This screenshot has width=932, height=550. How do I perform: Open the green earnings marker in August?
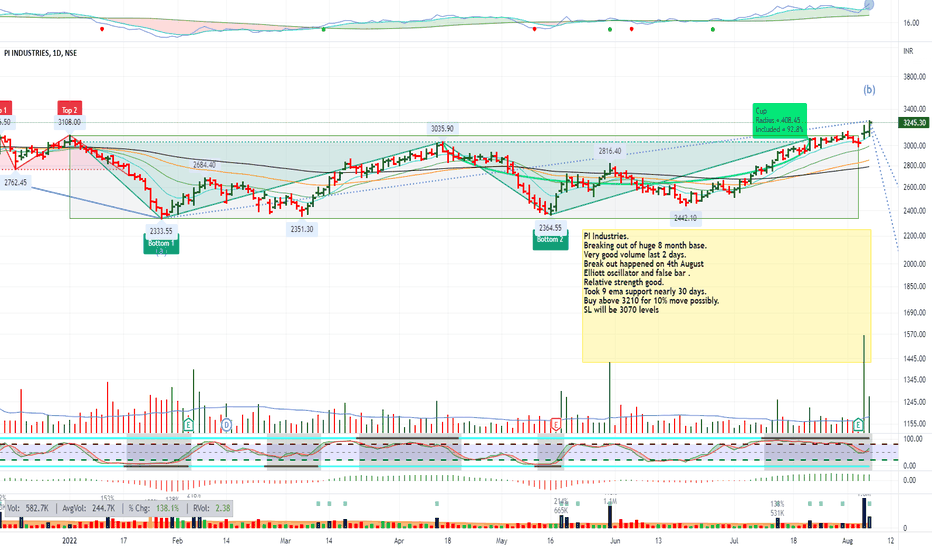point(858,425)
